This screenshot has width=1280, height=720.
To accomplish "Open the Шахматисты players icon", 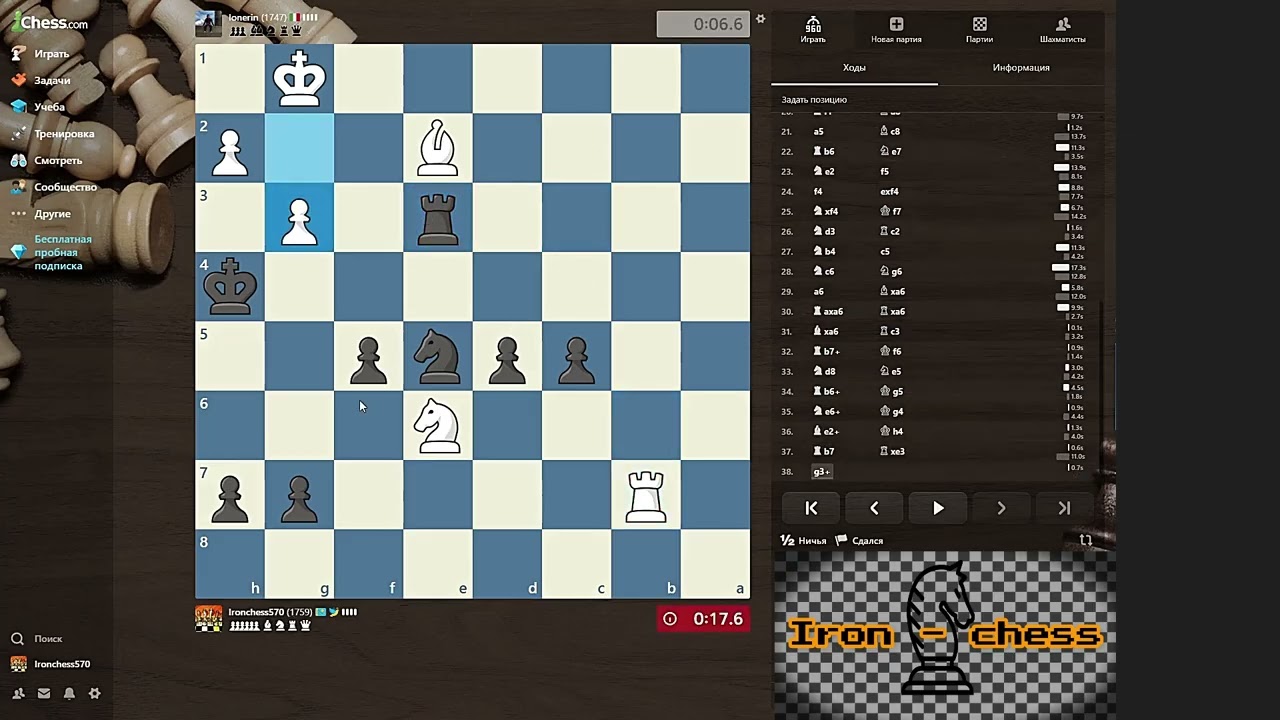I will 1062,30.
